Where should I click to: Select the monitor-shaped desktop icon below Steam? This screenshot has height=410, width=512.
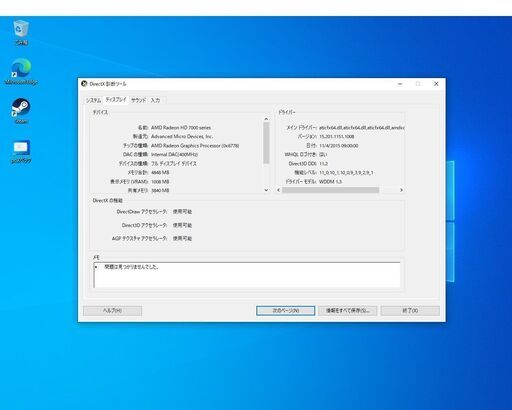click(21, 151)
